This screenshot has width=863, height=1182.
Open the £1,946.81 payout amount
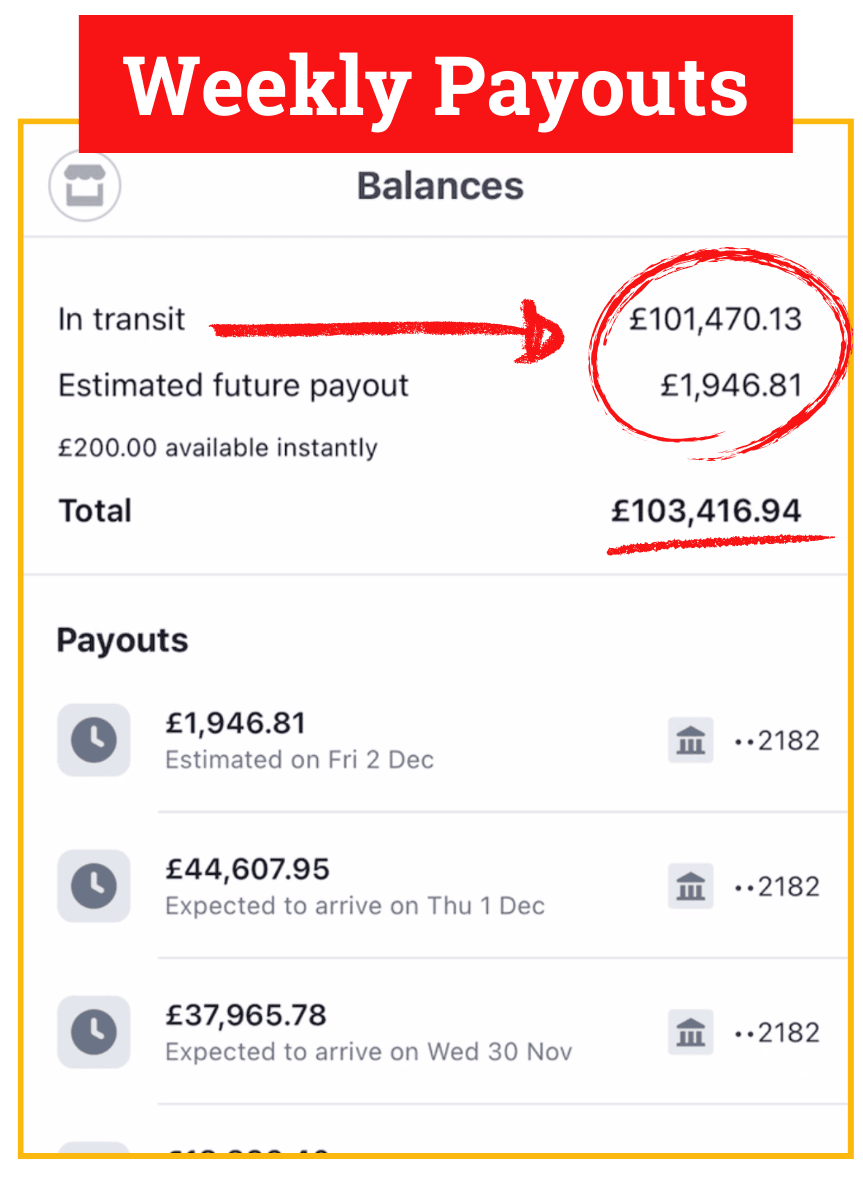click(x=236, y=723)
